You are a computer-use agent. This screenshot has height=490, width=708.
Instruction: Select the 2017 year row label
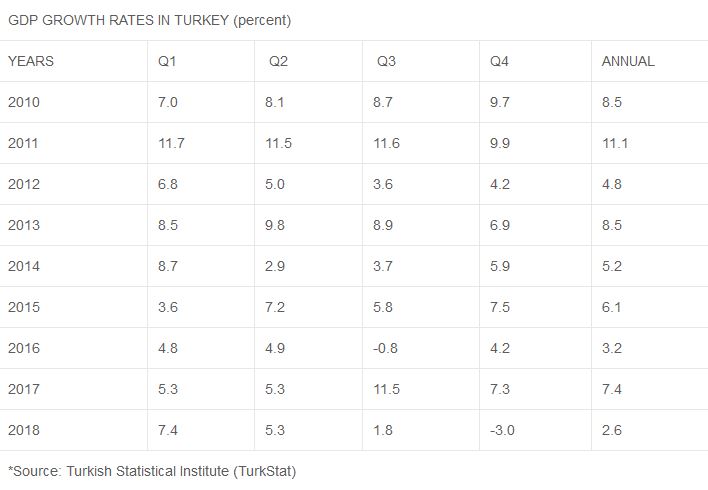coord(24,389)
